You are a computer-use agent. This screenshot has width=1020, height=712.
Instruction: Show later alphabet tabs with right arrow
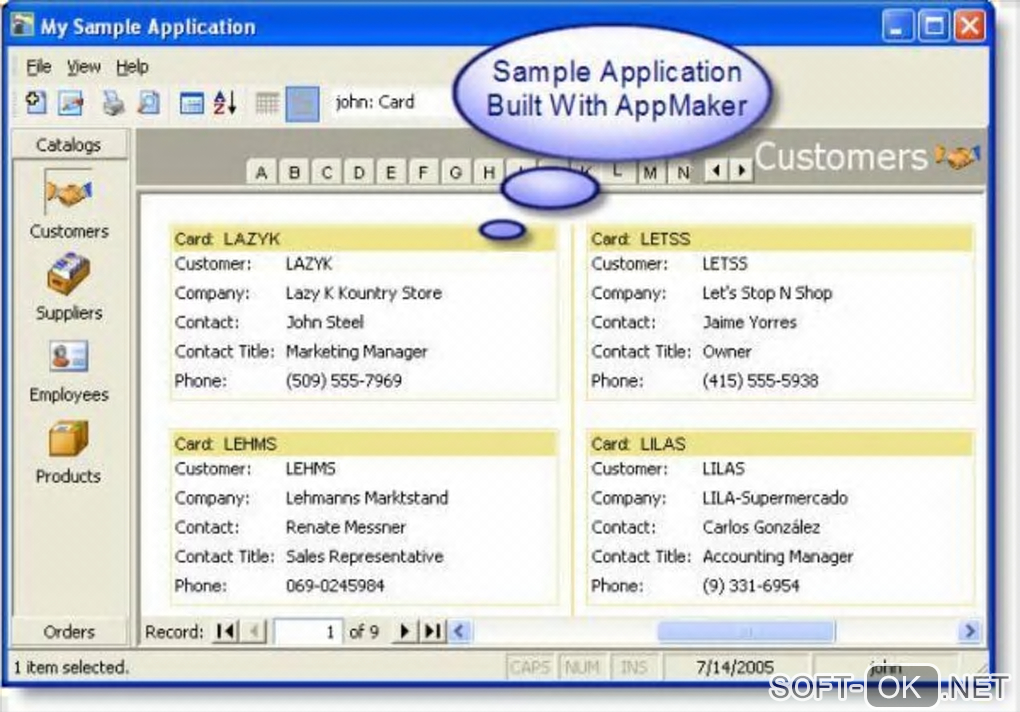741,170
